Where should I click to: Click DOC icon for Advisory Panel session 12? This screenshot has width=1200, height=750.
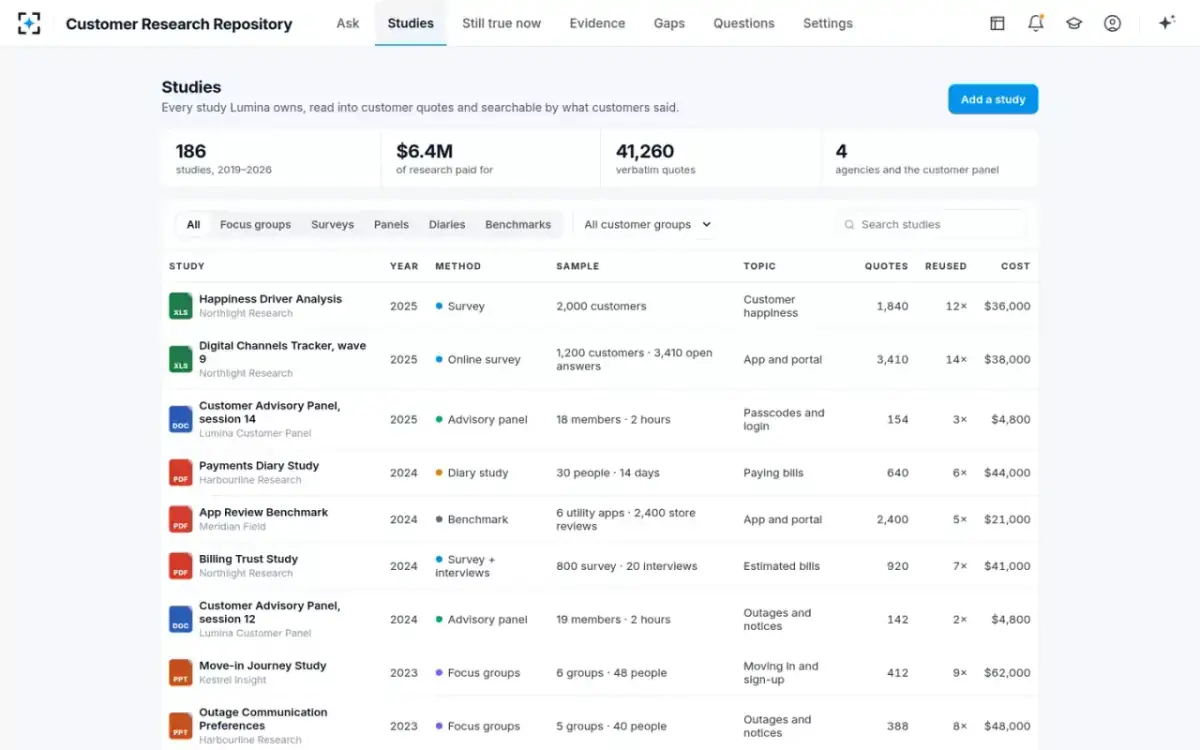[180, 619]
